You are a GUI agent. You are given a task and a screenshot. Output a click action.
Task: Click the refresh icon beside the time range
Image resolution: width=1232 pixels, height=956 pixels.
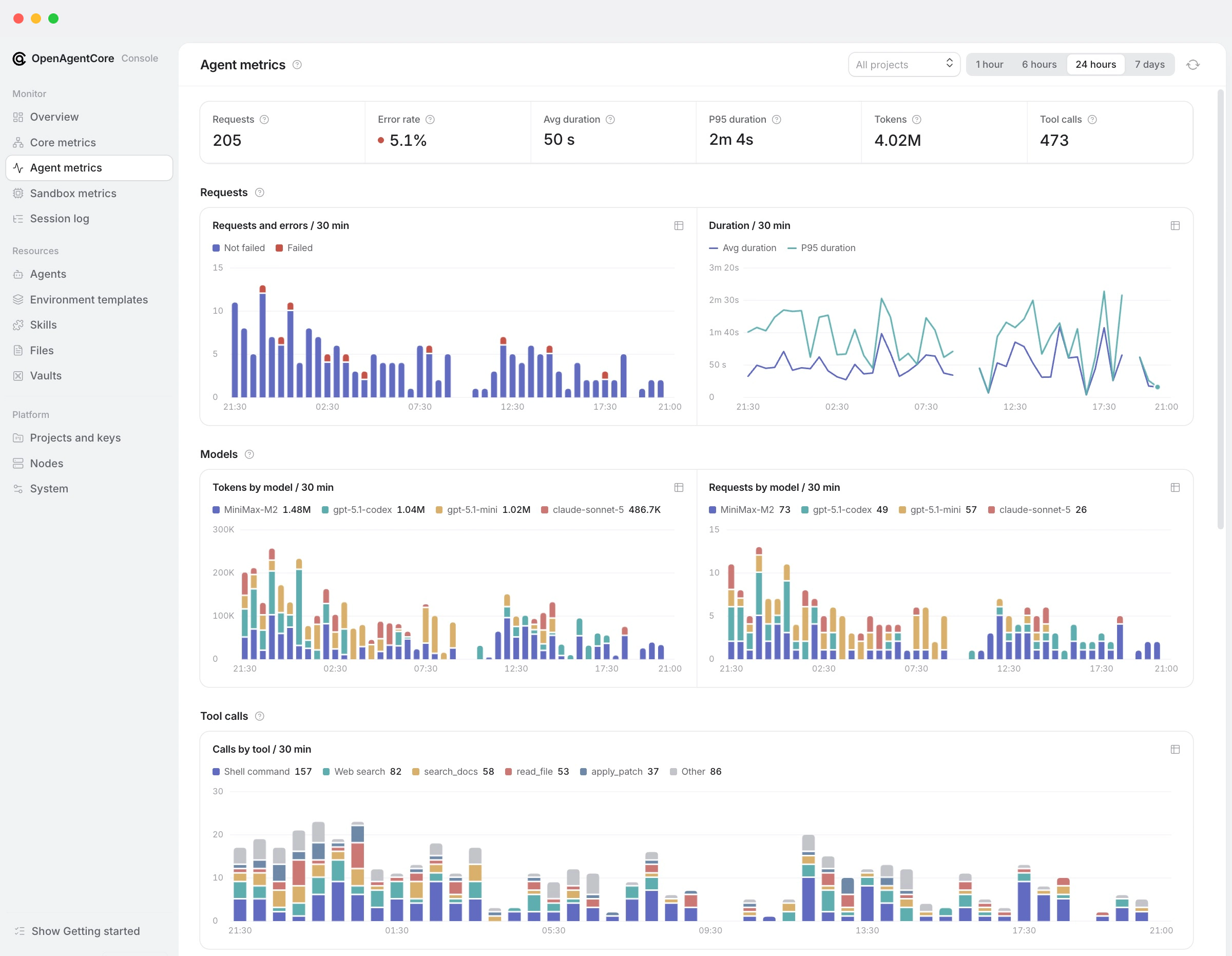[1192, 65]
